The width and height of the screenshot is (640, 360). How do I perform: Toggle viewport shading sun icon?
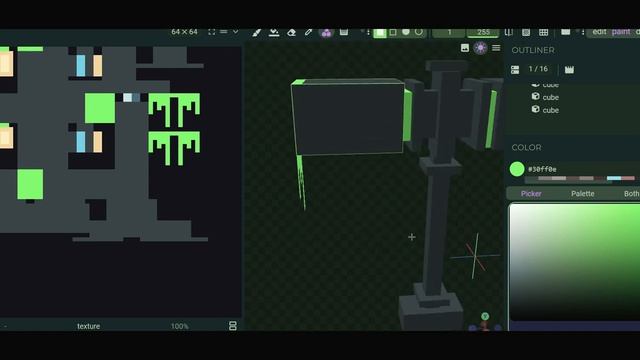(x=480, y=48)
